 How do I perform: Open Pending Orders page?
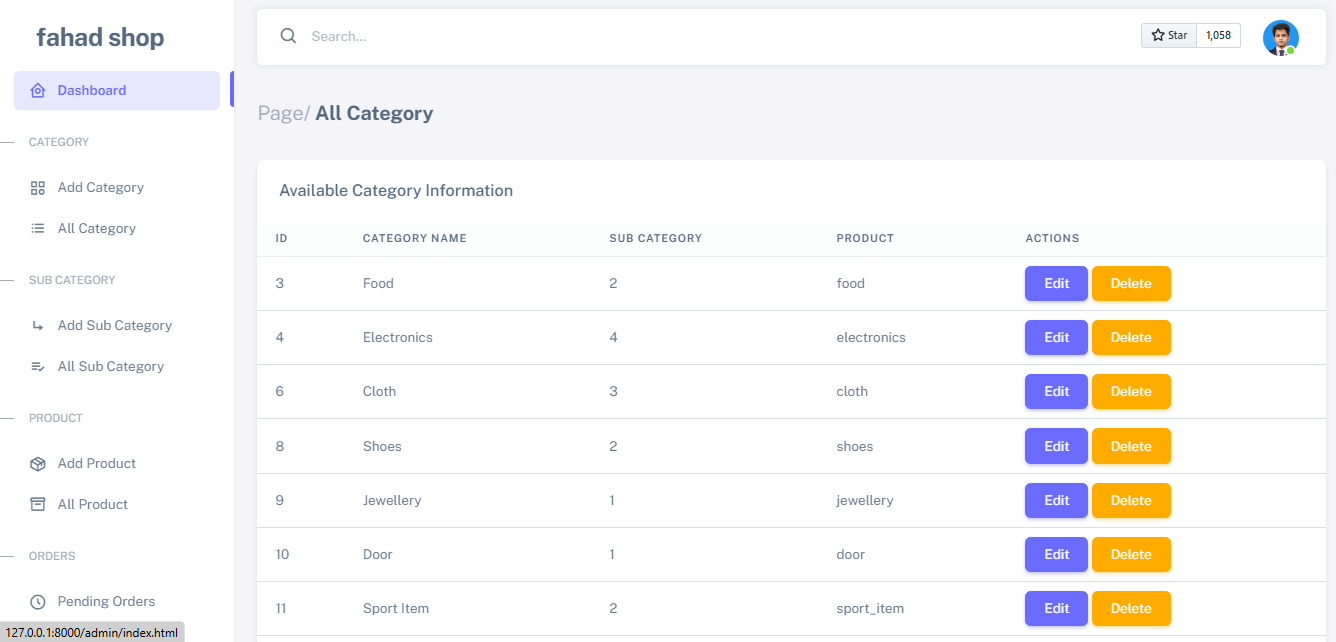[107, 602]
